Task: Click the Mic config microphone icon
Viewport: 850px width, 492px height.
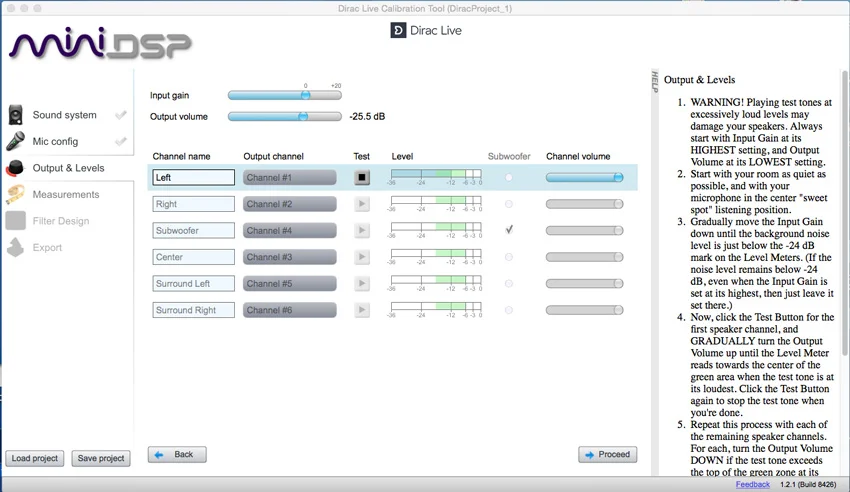Action: 15,141
